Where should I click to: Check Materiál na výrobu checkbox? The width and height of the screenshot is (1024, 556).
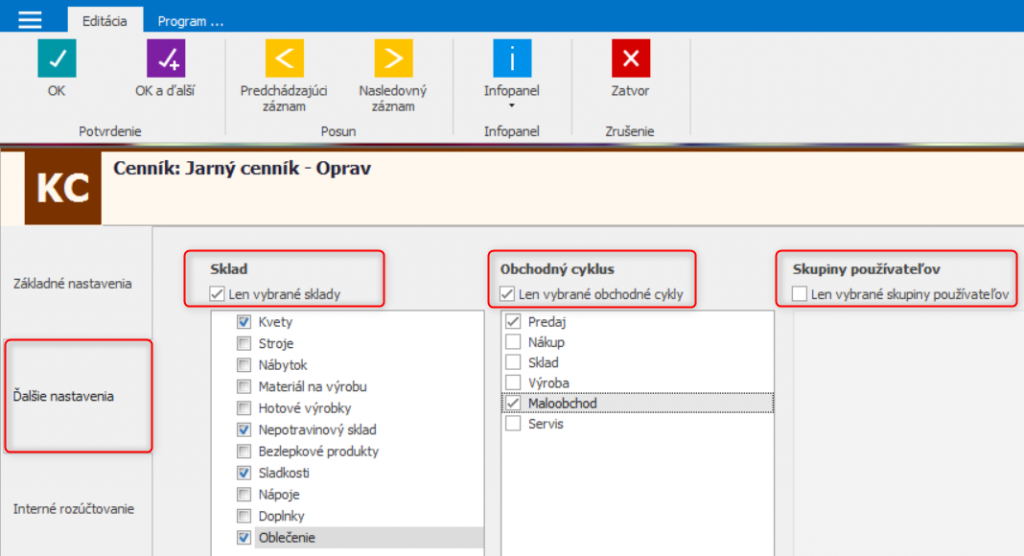tap(244, 386)
